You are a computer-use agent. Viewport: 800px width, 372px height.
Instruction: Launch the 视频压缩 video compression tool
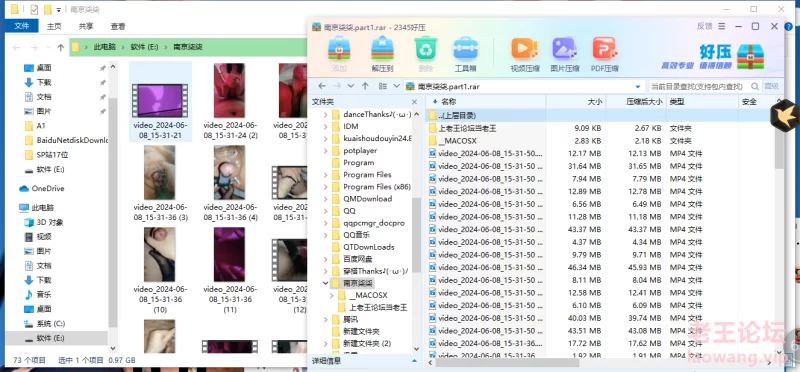point(525,54)
